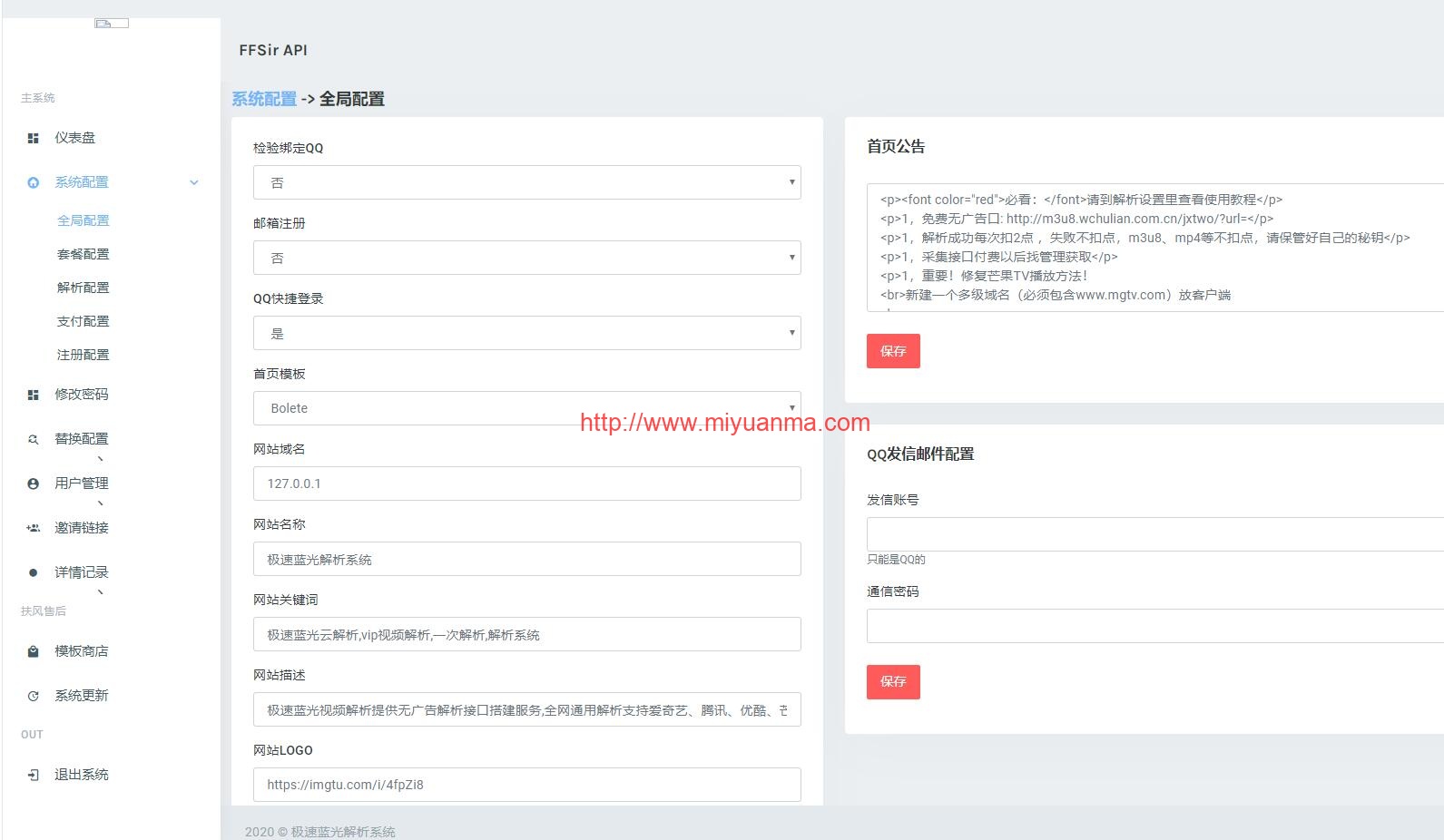
Task: Save the QQ发信邮件配置 settings
Action: [893, 681]
